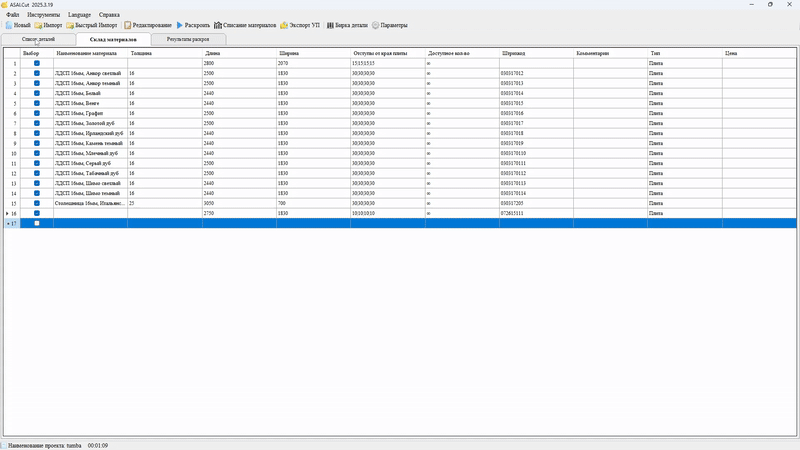The height and width of the screenshot is (450, 800).
Task: Select the ЛДСП Камень темный name cell
Action: 90,143
